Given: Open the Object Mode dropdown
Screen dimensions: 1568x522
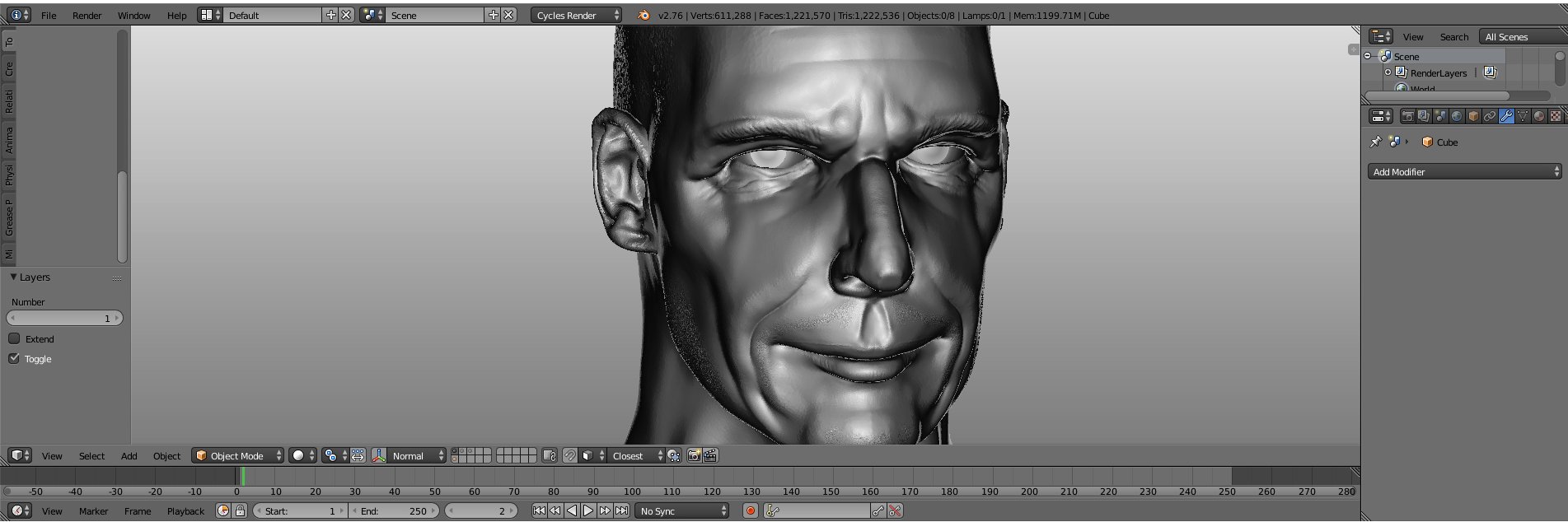Looking at the screenshot, I should pyautogui.click(x=237, y=455).
